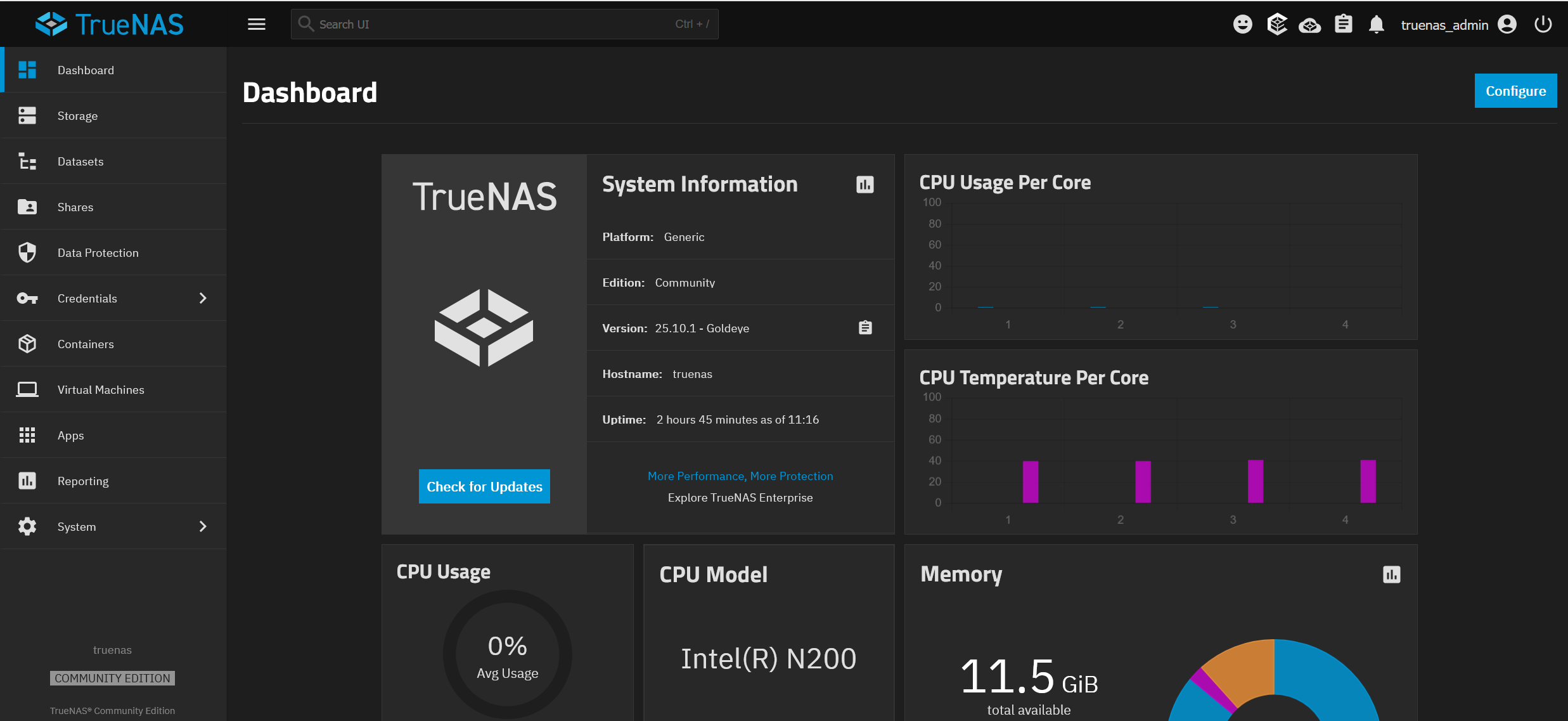This screenshot has width=1568, height=721.
Task: Toggle the sidebar with hamburger menu icon
Action: point(257,24)
